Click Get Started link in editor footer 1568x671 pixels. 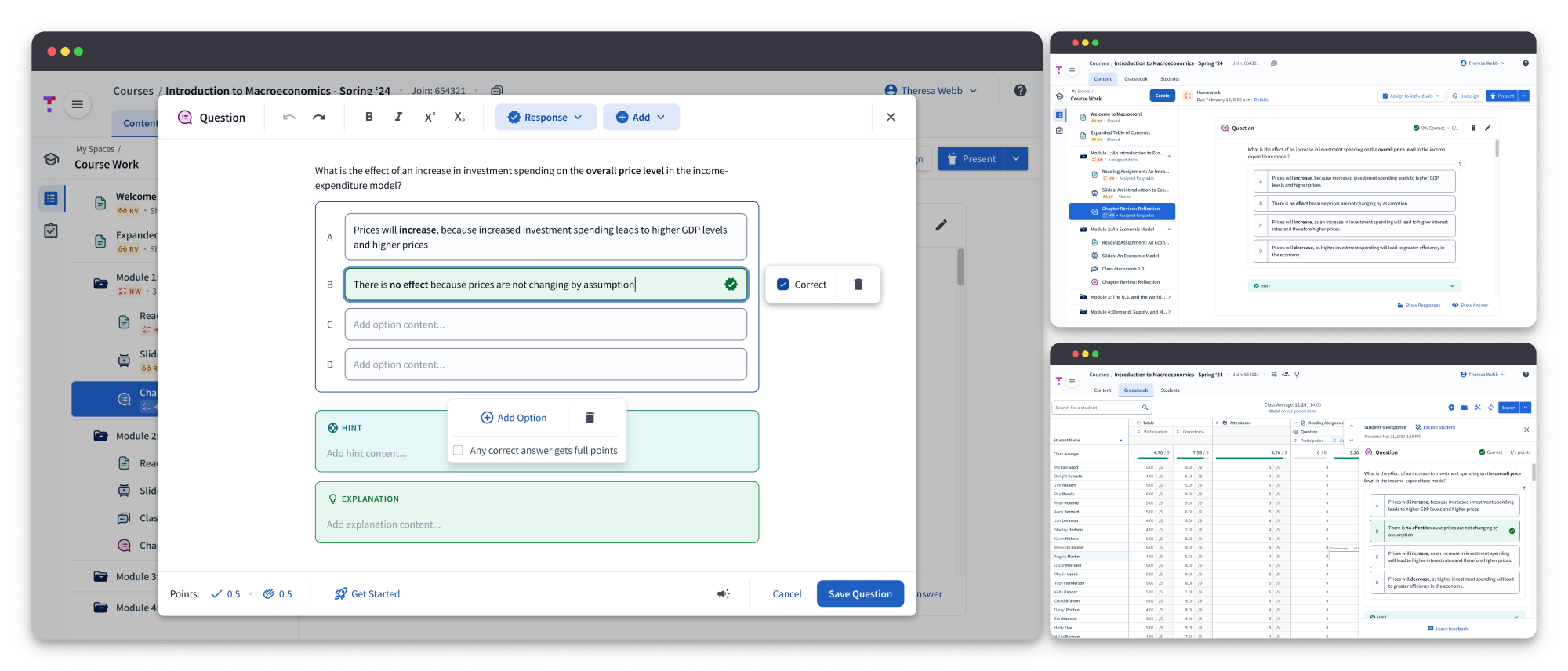367,593
